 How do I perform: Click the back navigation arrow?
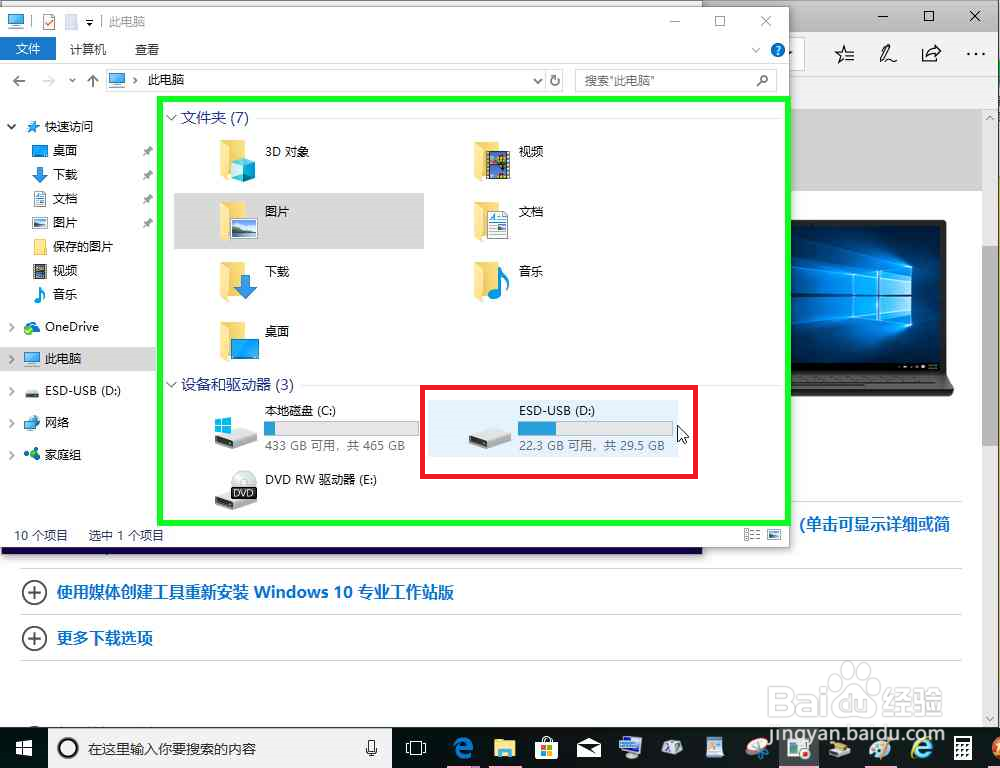tap(18, 80)
